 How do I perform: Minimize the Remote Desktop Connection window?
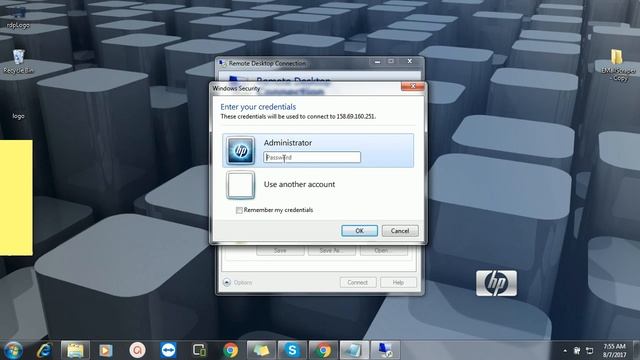[377, 62]
